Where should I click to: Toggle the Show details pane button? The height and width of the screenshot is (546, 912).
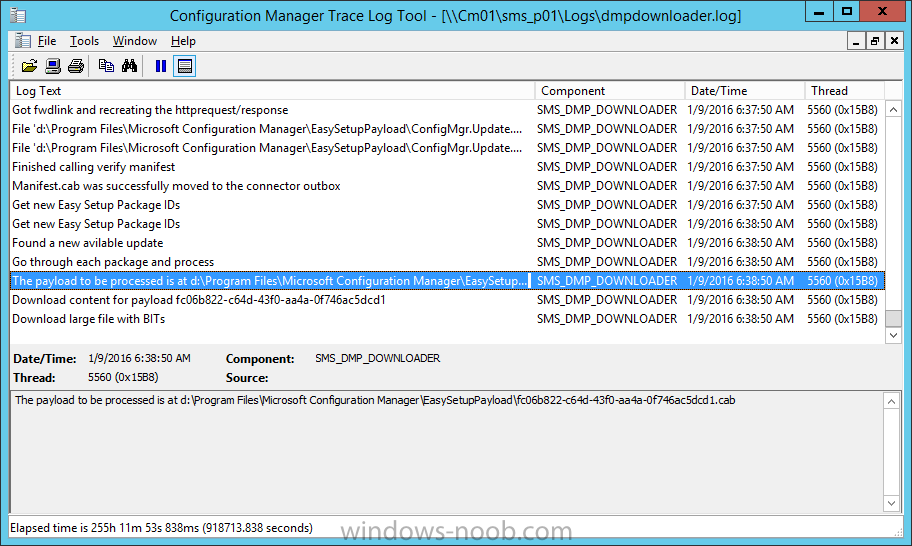(185, 66)
